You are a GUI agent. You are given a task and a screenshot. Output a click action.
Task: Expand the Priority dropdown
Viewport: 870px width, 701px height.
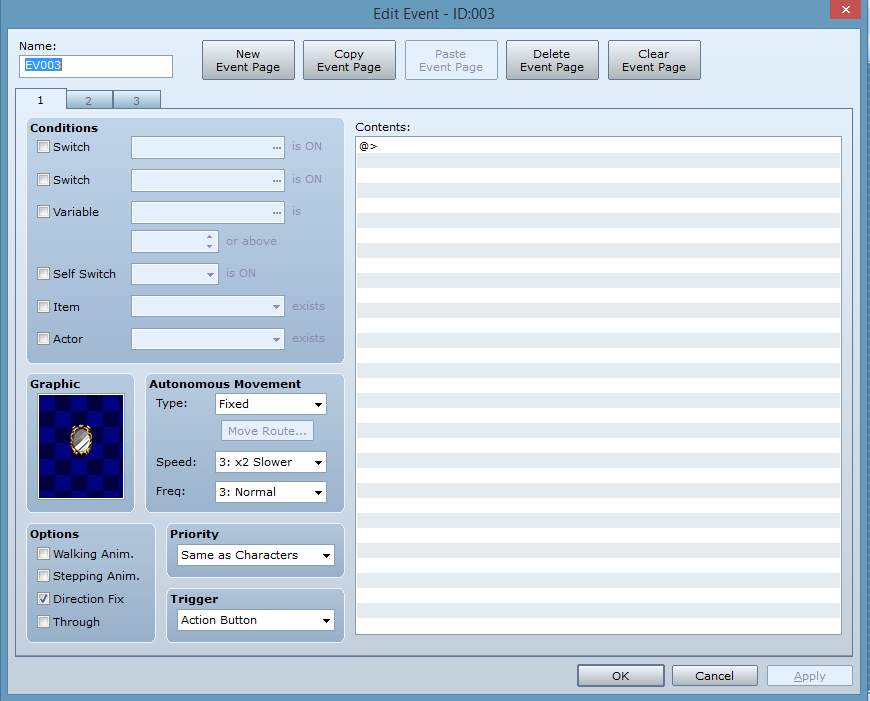tap(255, 555)
